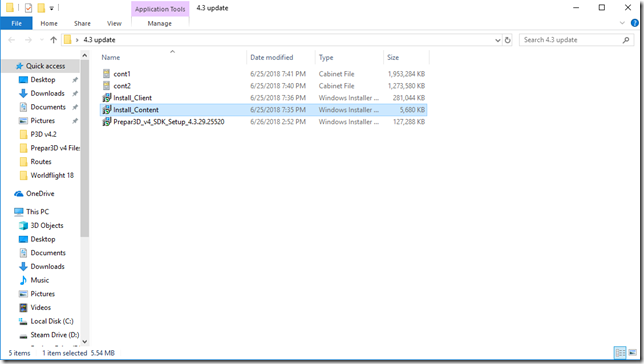This screenshot has height=364, width=644.
Task: Open the File ribbon tab
Action: pos(16,23)
